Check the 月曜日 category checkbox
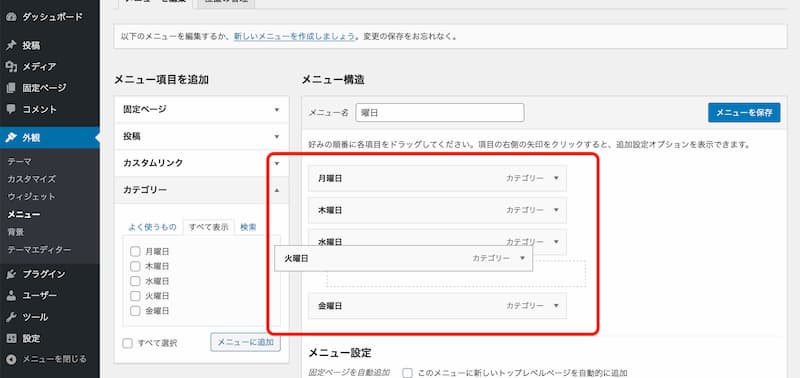The height and width of the screenshot is (378, 800). 135,251
